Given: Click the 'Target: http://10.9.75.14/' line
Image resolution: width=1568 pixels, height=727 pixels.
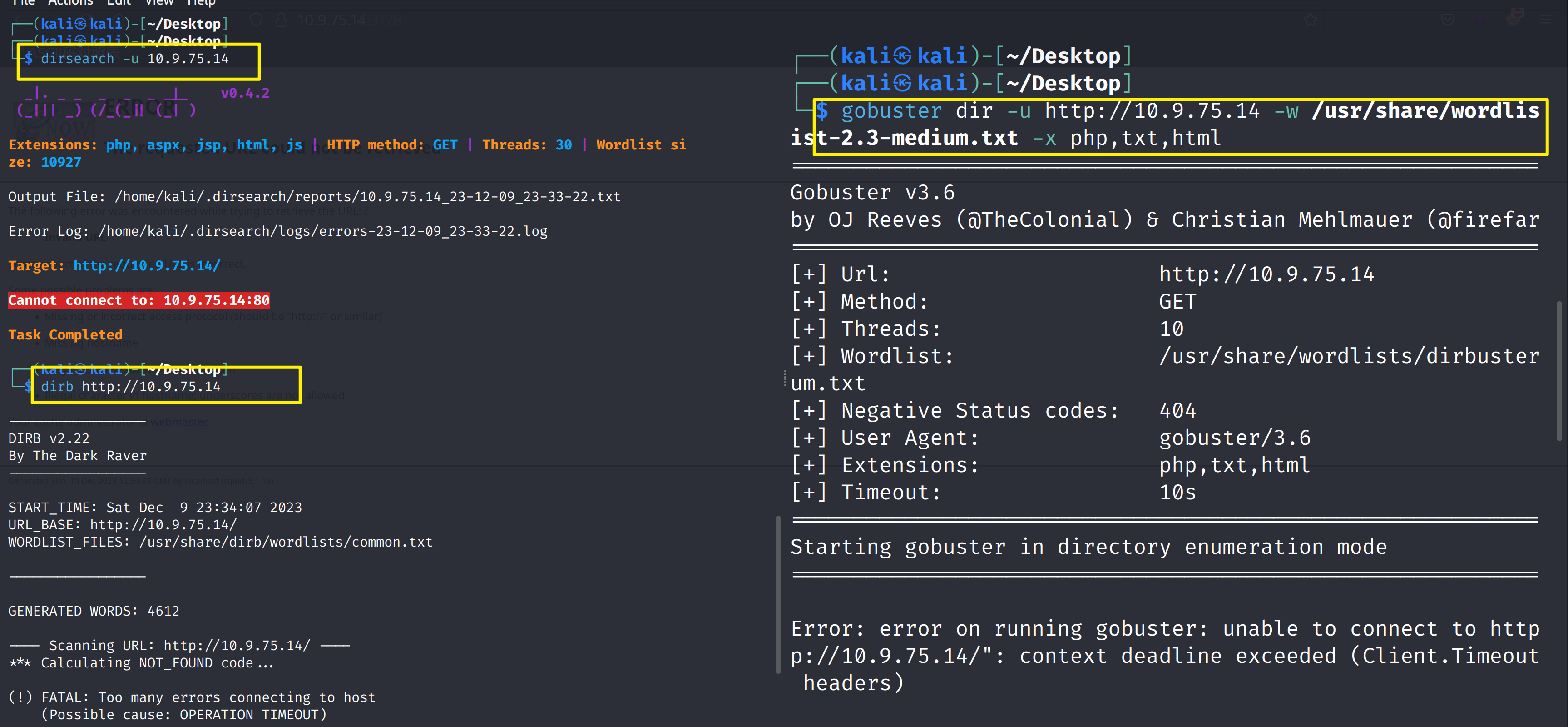Looking at the screenshot, I should (114, 266).
